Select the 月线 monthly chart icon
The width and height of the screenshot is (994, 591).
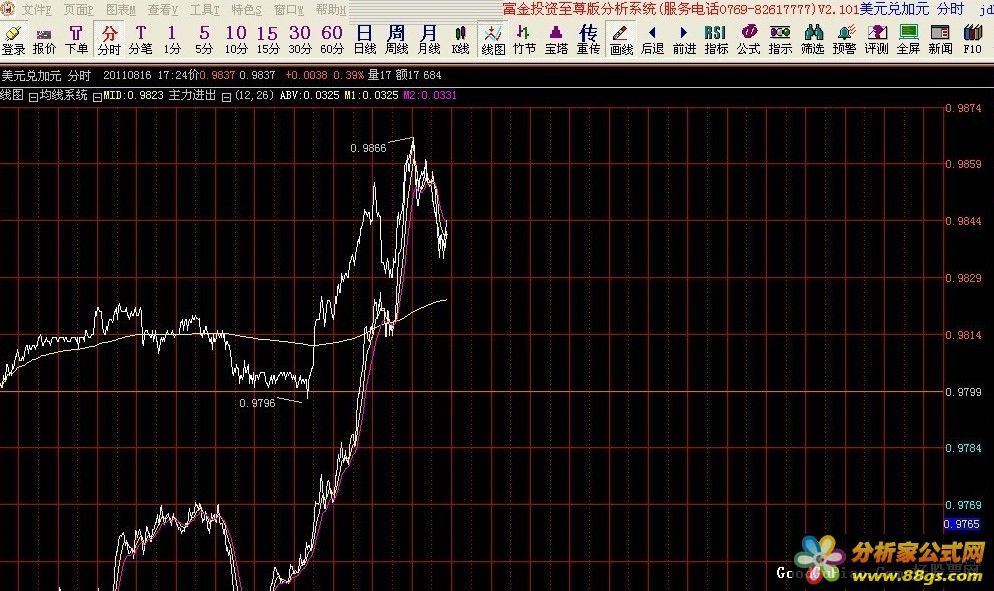(x=429, y=39)
